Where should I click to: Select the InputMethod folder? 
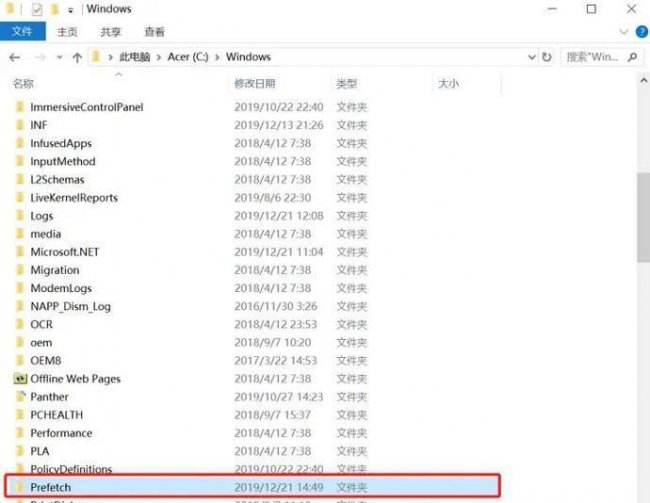tap(63, 161)
